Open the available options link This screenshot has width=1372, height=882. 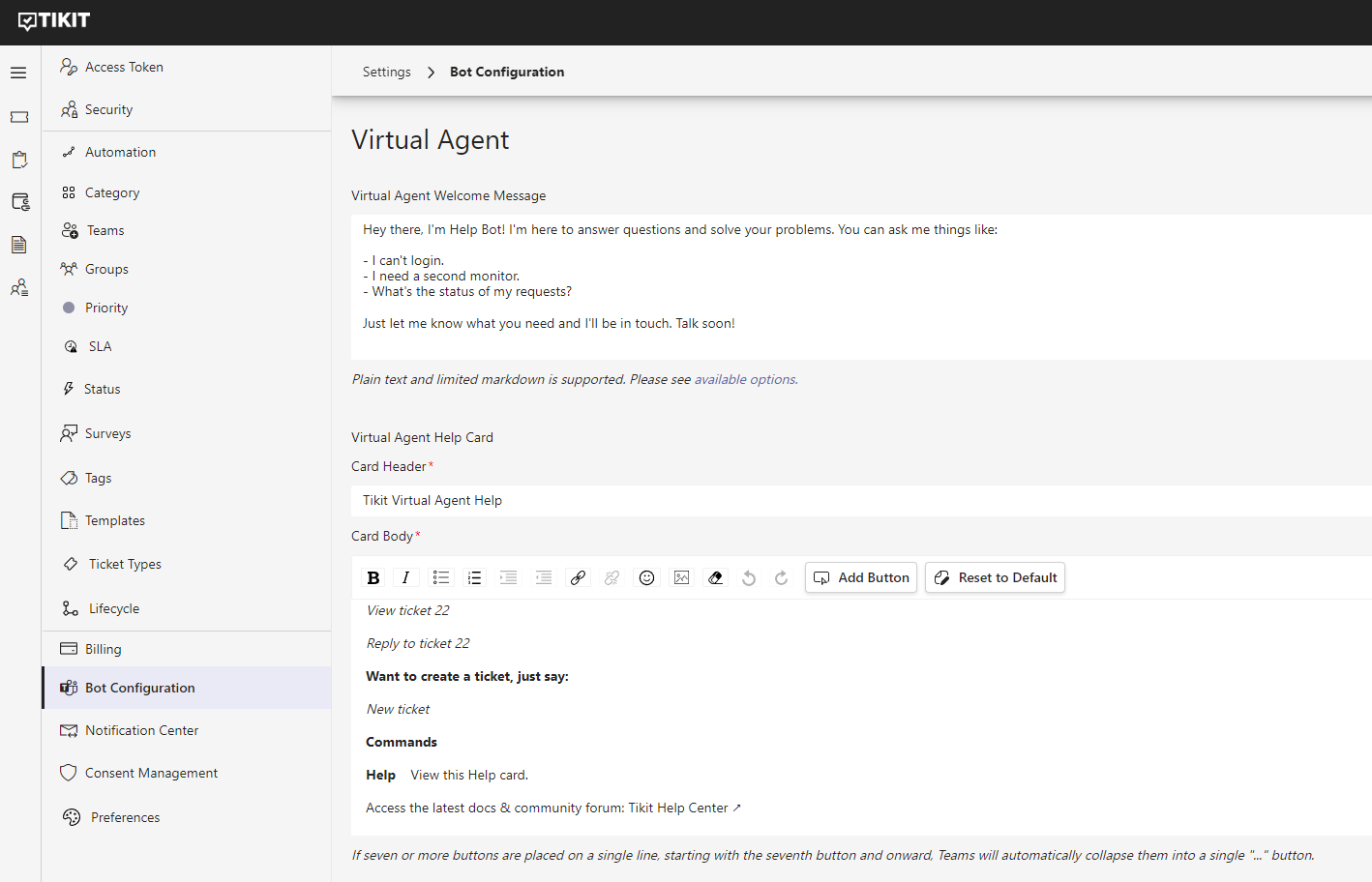point(745,379)
